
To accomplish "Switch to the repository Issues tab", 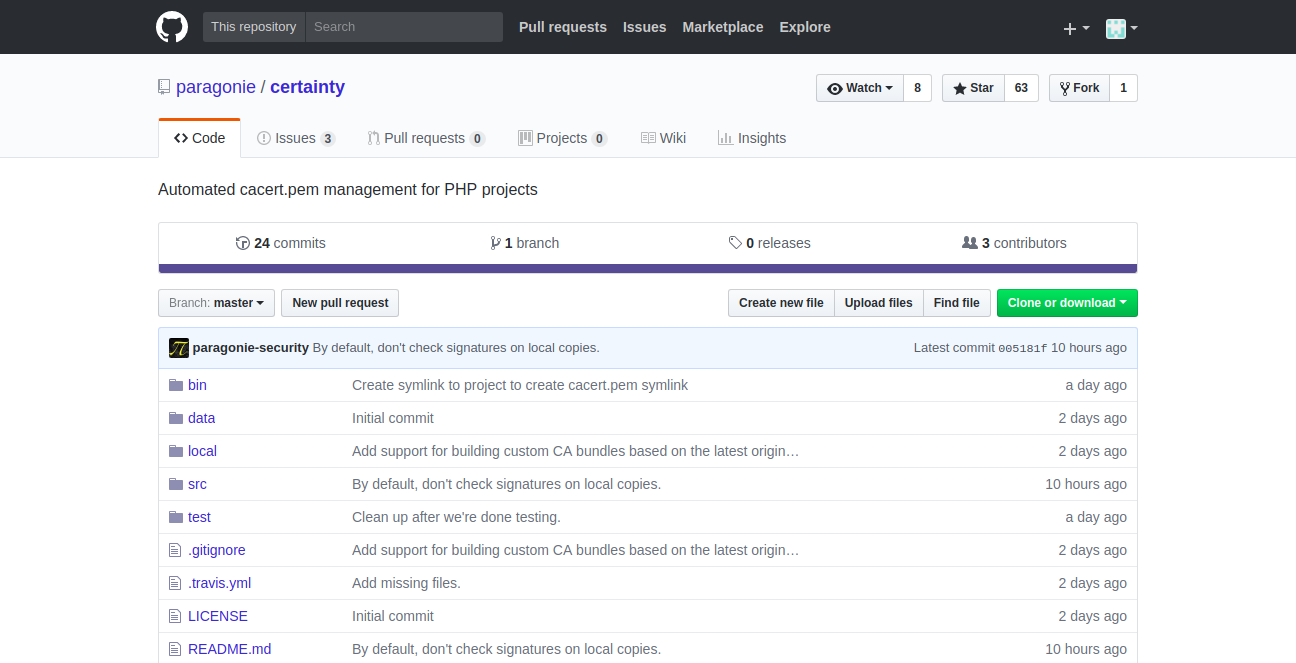I will [296, 138].
